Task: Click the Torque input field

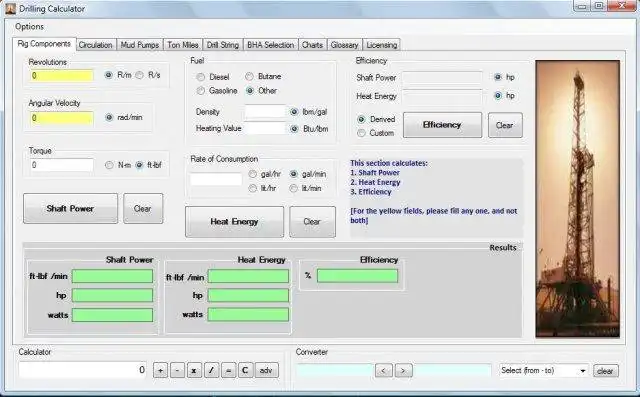Action: (61, 165)
